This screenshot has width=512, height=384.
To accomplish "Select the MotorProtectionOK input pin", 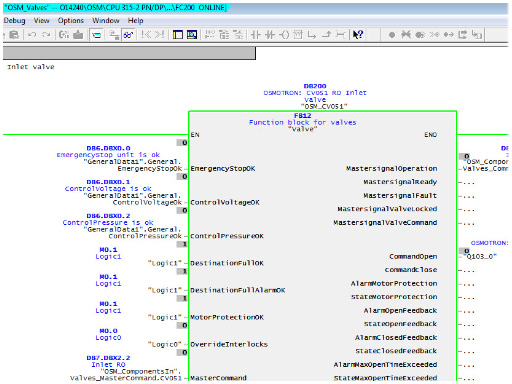I will pyautogui.click(x=227, y=317).
